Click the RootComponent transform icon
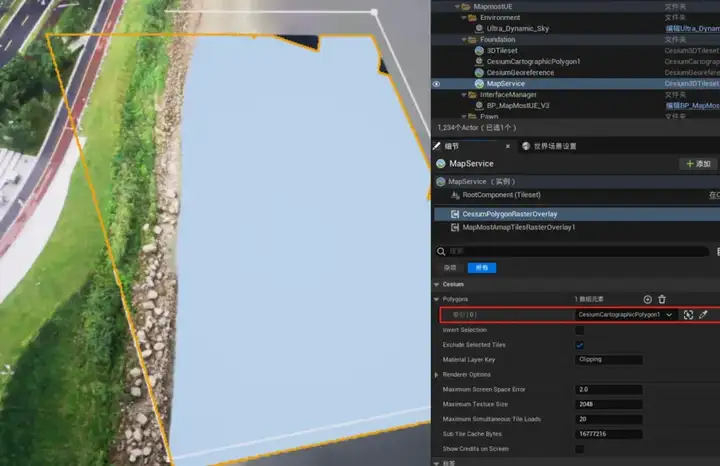Screen dimensions: 720x466 (x=455, y=195)
